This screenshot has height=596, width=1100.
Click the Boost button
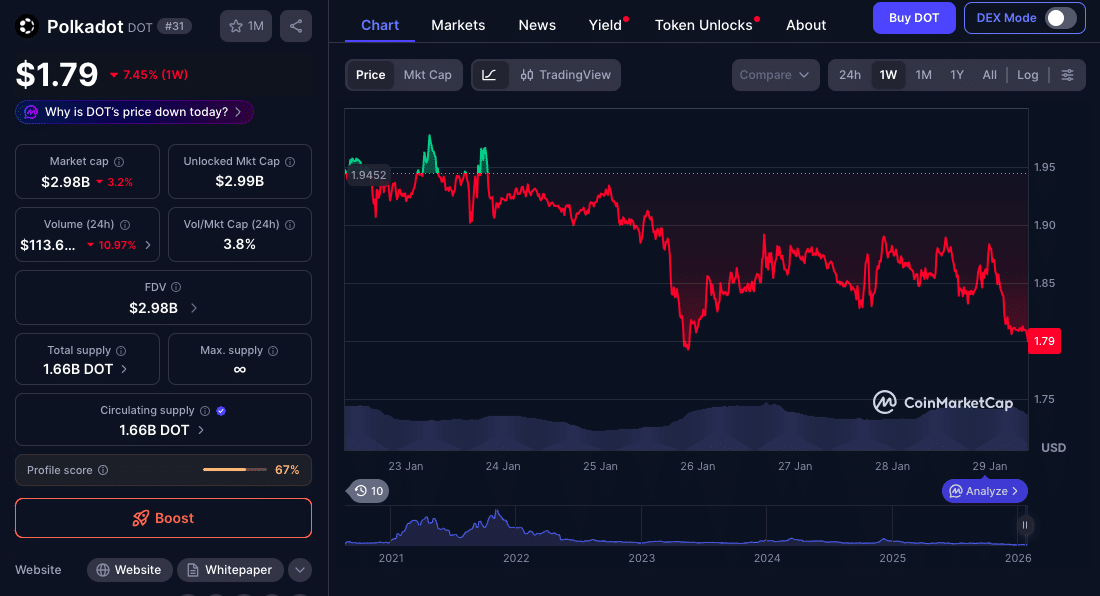[163, 518]
